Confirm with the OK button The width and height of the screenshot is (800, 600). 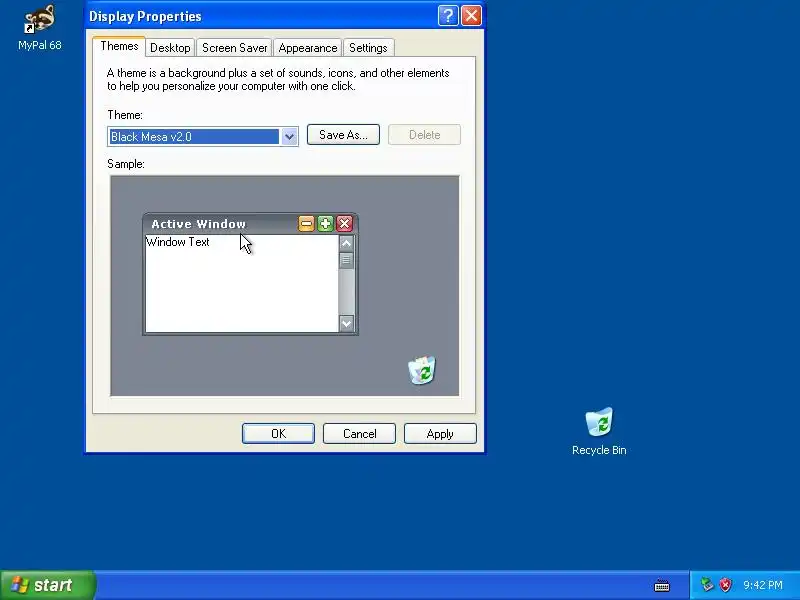[279, 434]
